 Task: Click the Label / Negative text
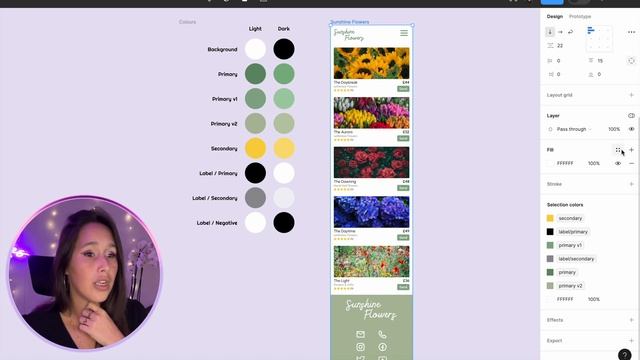coord(217,223)
